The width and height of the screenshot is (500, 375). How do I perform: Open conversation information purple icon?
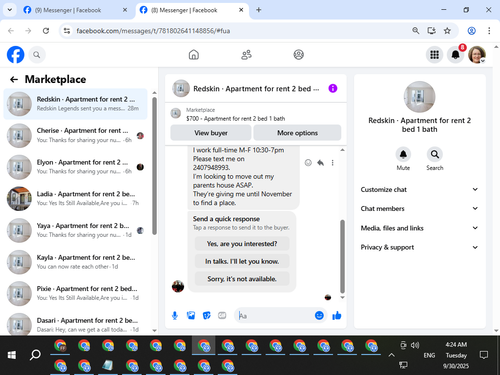(x=333, y=88)
